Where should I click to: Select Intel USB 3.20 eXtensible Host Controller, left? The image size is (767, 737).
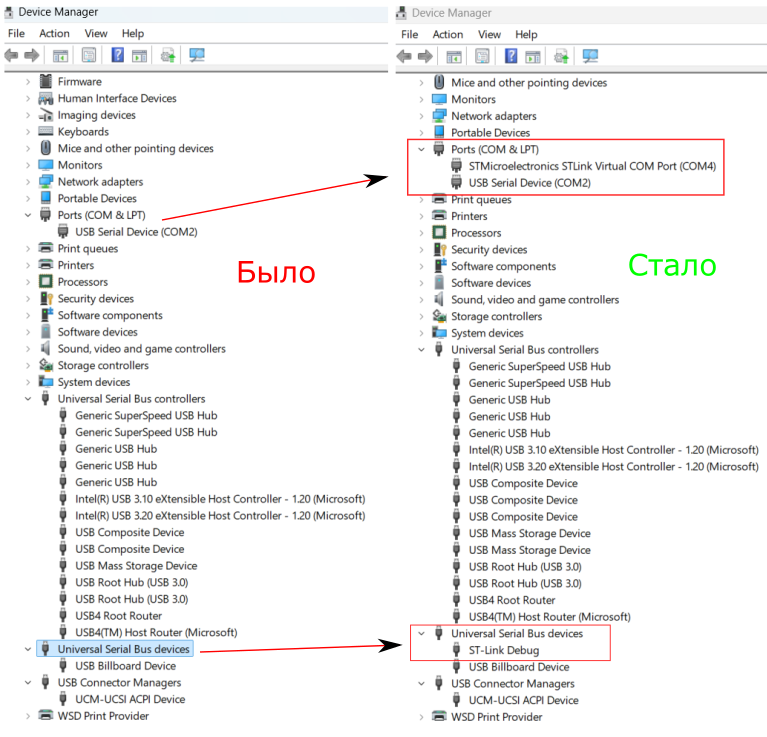[220, 515]
